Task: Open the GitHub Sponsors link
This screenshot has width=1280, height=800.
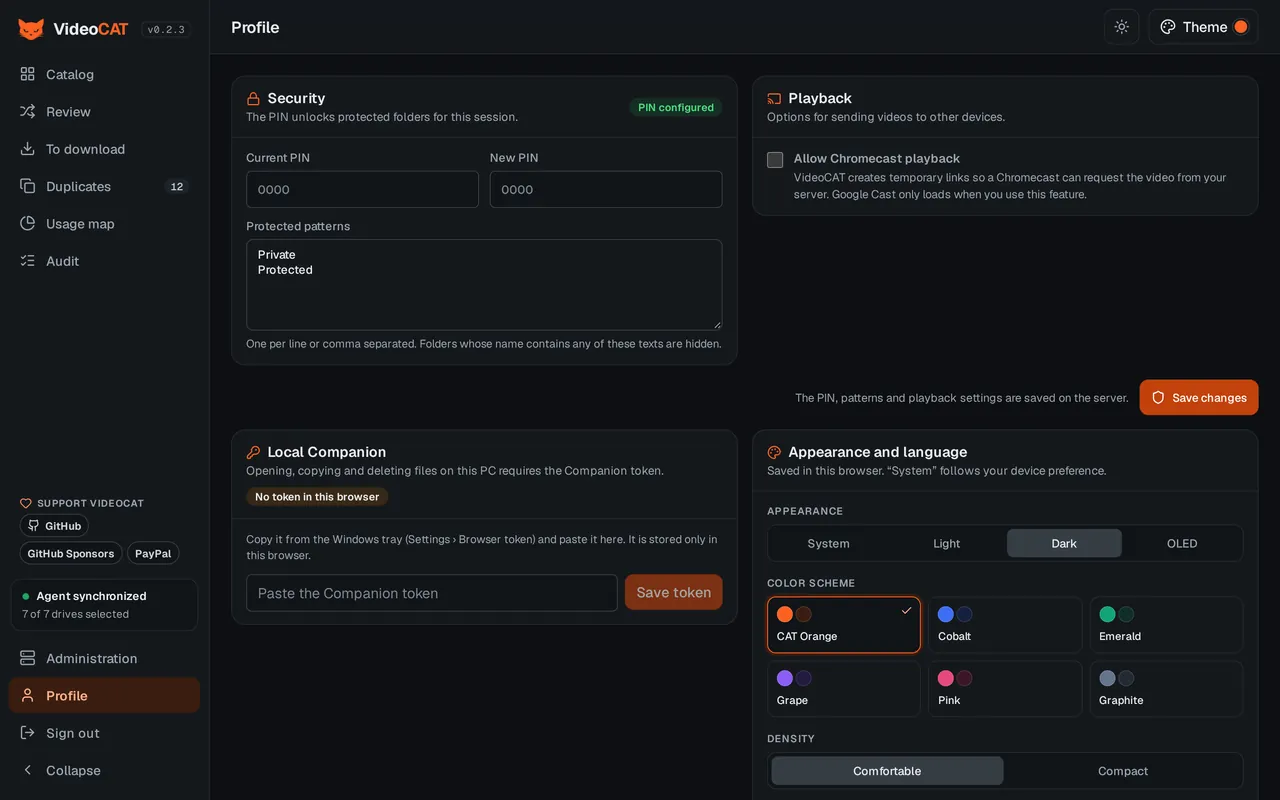Action: pyautogui.click(x=70, y=553)
